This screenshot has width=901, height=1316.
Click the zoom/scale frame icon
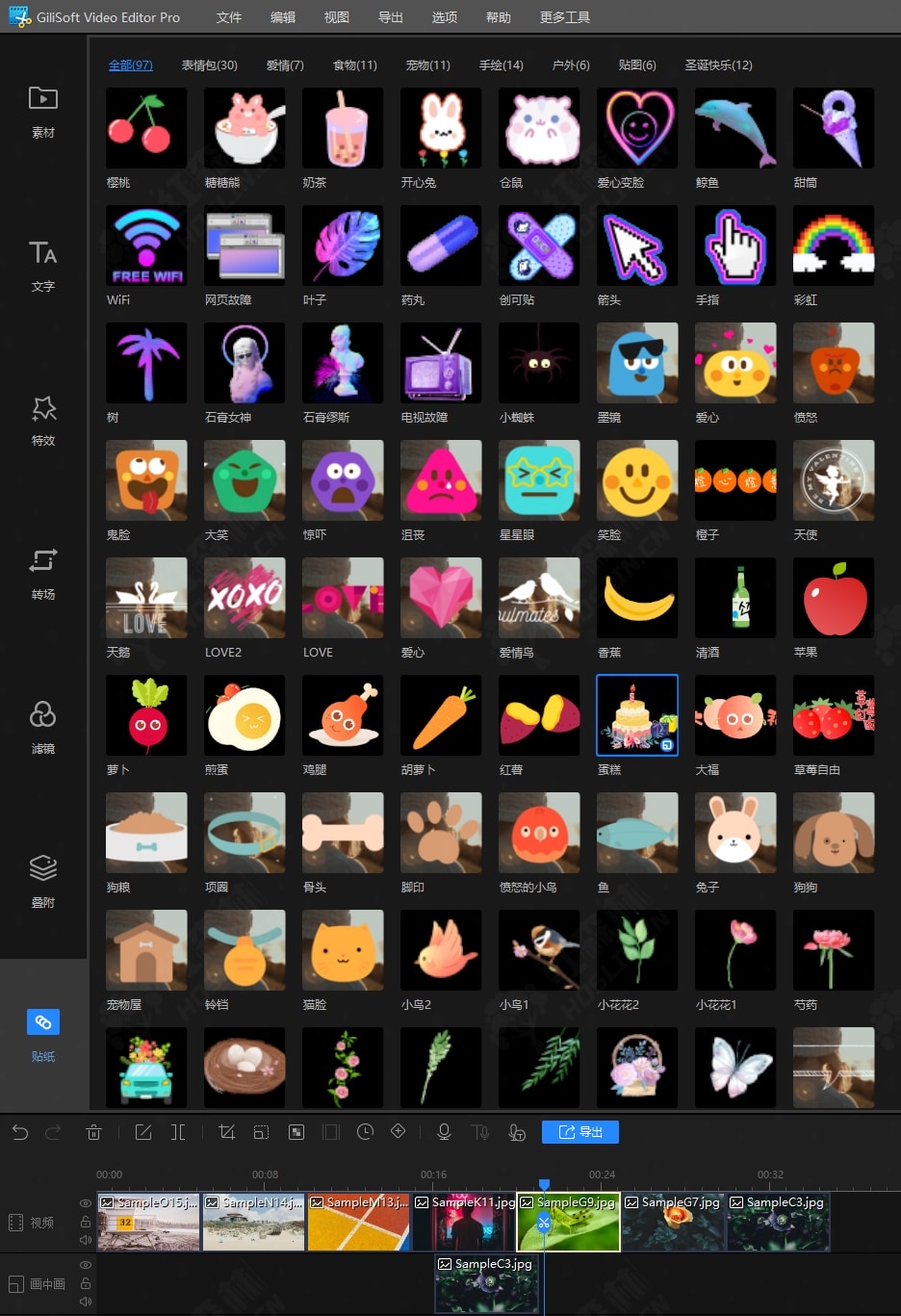(x=261, y=1132)
